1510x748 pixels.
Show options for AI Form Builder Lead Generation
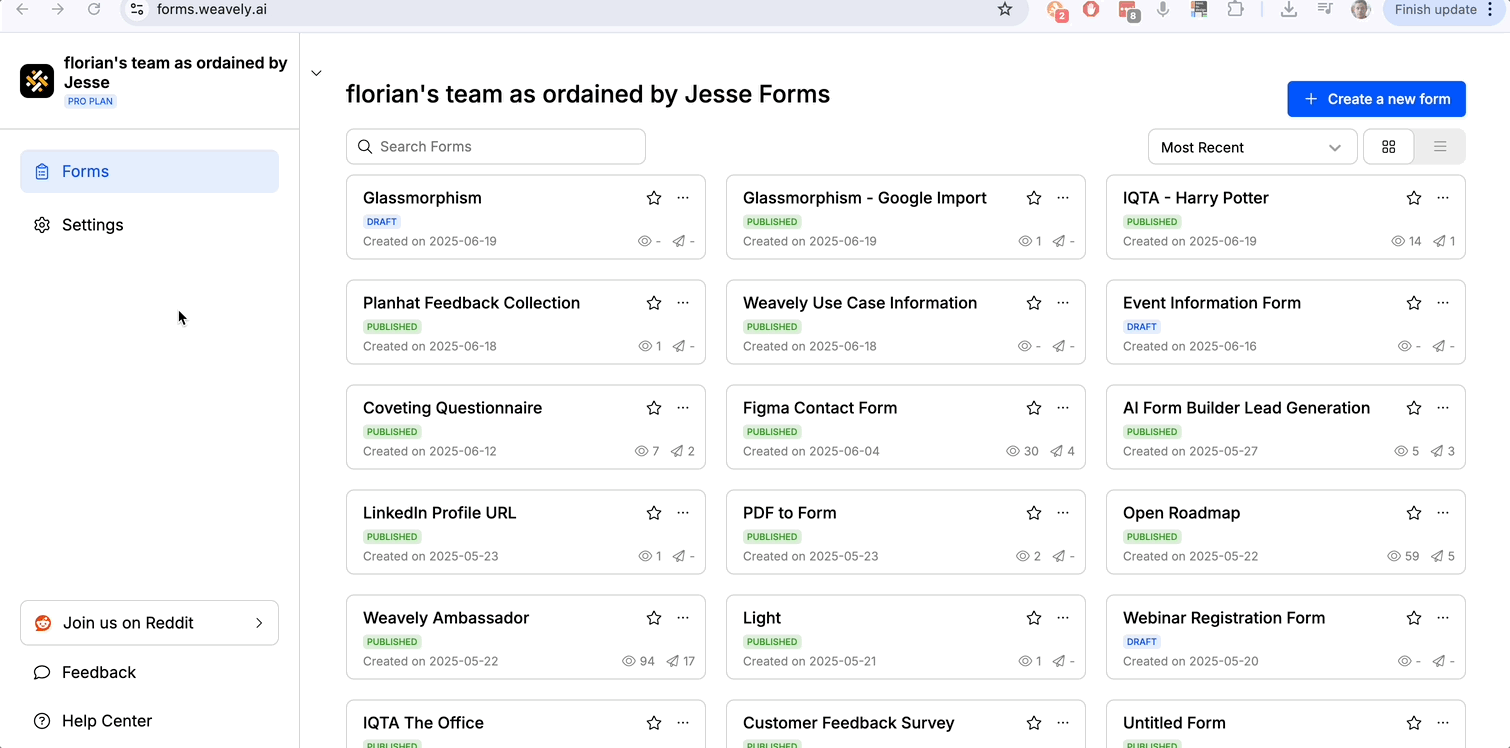click(1443, 408)
